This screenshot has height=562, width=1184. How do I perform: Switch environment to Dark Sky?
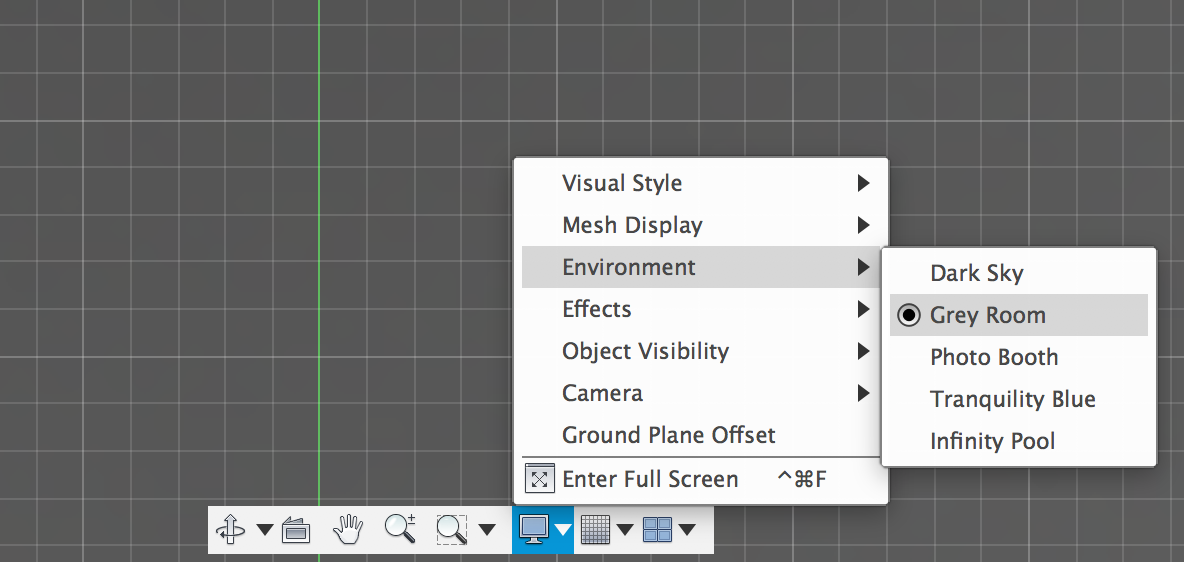point(976,273)
